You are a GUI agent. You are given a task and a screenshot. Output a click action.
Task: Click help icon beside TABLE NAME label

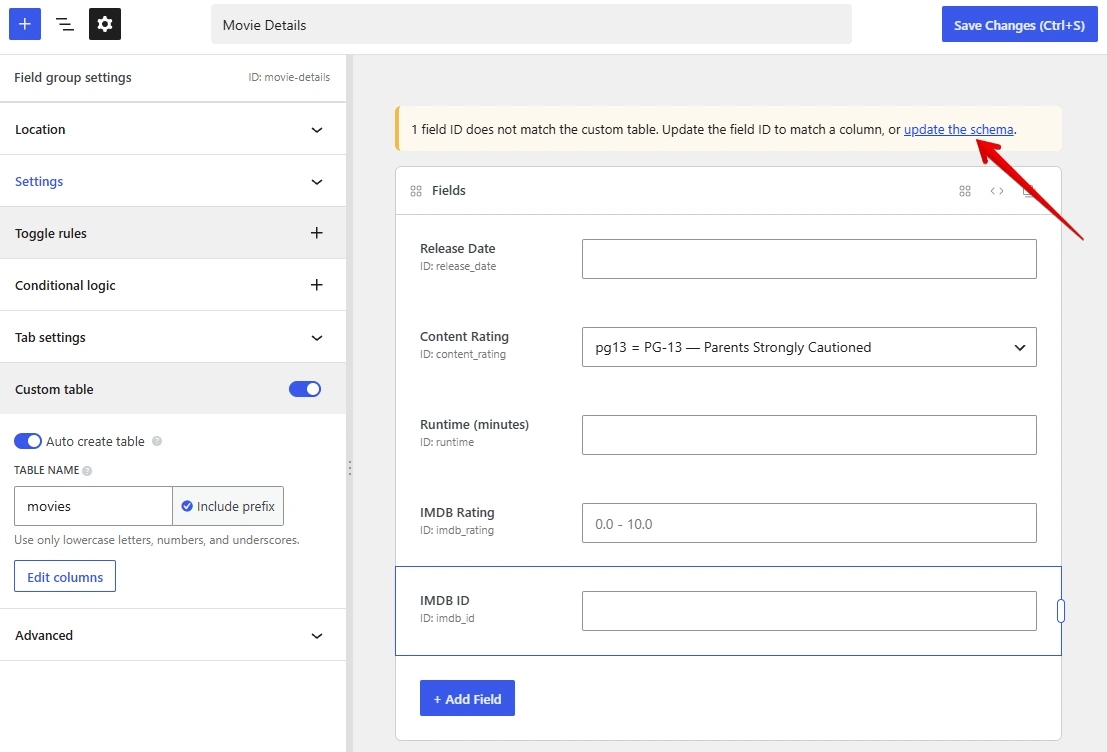(87, 470)
